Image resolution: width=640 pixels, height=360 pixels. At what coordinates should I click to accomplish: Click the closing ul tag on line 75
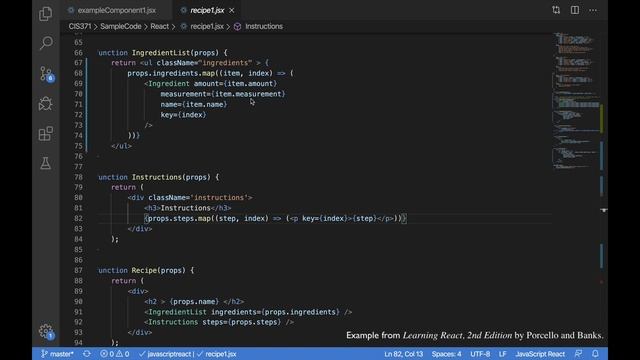121,146
